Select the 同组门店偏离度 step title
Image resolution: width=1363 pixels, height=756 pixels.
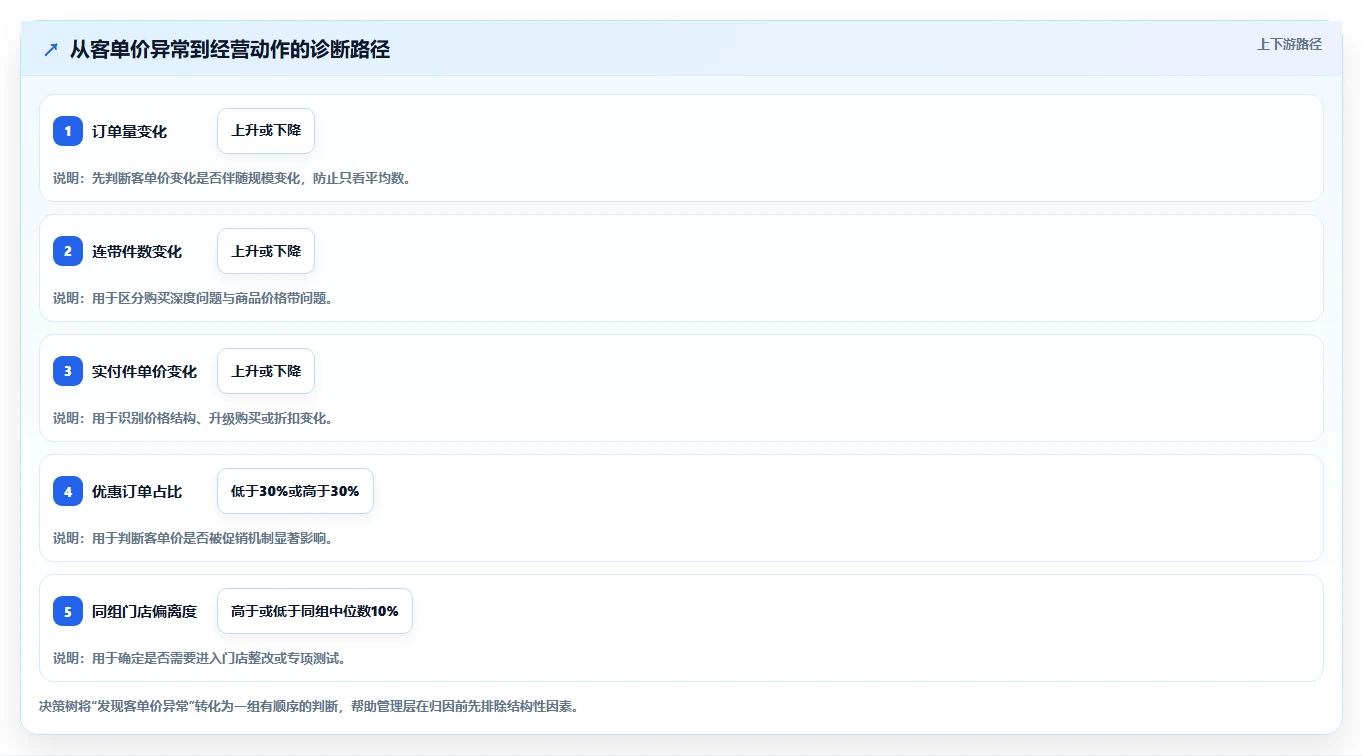tap(144, 612)
